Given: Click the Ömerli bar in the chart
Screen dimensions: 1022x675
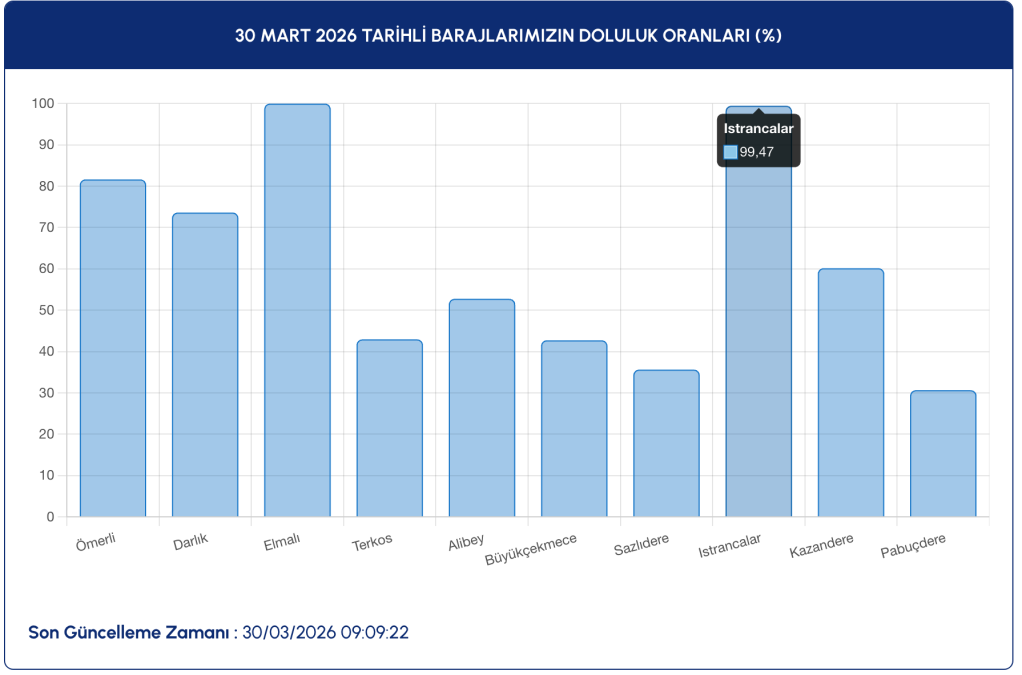Looking at the screenshot, I should click(113, 348).
